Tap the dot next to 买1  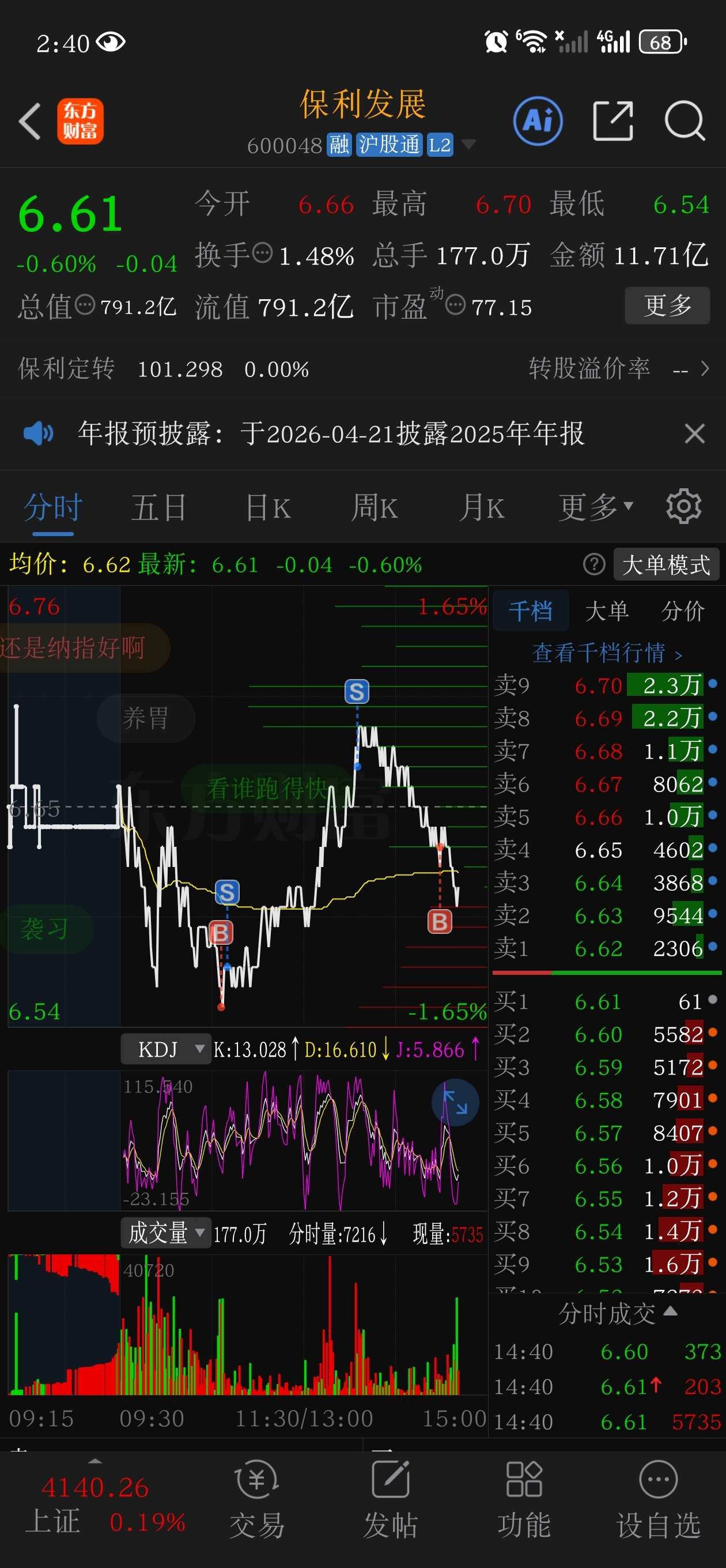713,1000
